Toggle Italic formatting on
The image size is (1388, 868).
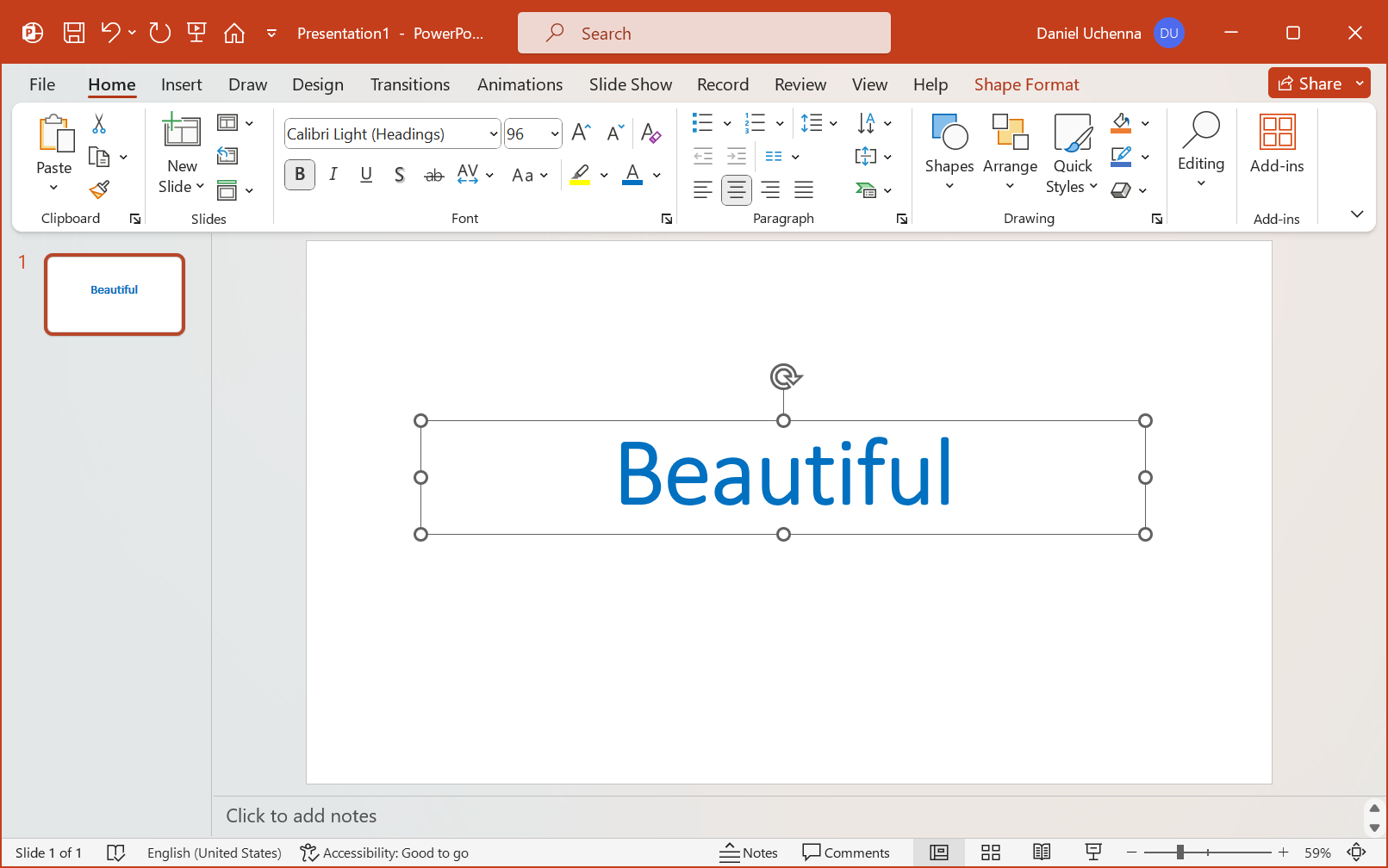pyautogui.click(x=333, y=175)
